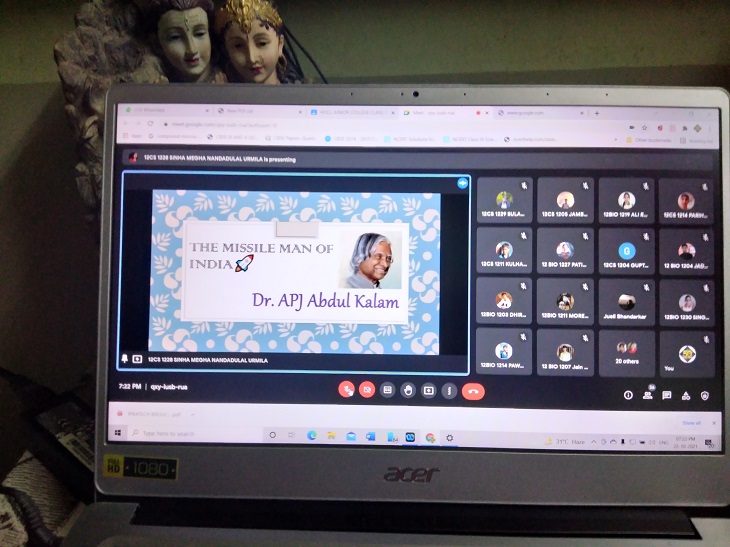The height and width of the screenshot is (547, 730).
Task: Turn on the camera in Meet
Action: (x=367, y=390)
